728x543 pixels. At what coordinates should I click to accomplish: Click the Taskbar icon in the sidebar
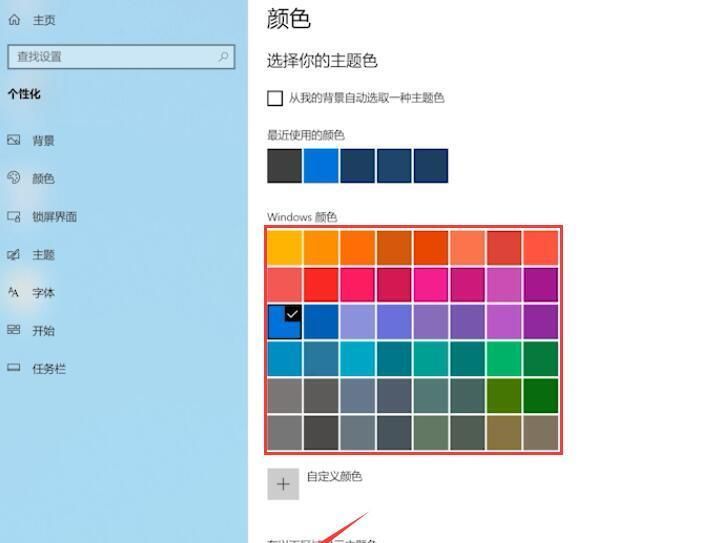point(13,368)
